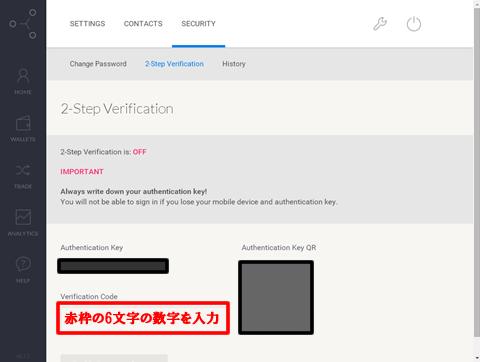Click the vertical scrollbar on right
480x362 pixels.
coord(477,173)
